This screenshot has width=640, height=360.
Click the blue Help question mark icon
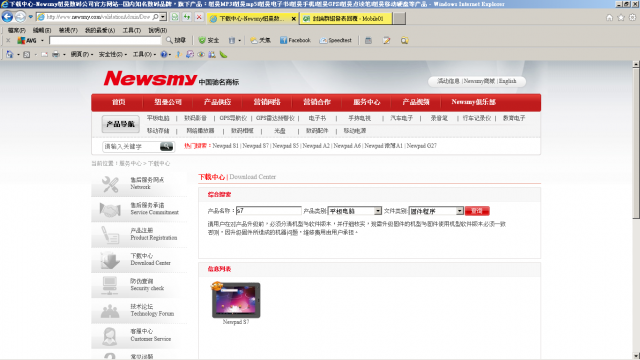(x=164, y=54)
